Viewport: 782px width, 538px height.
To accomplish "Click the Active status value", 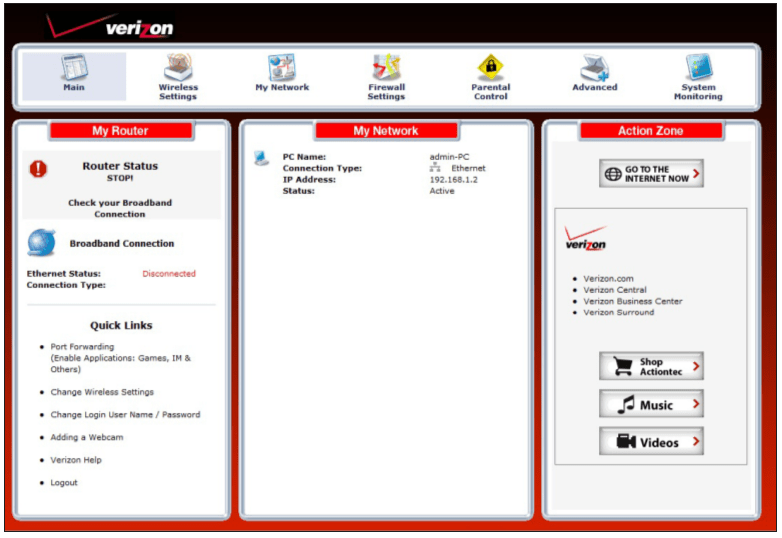I will point(442,191).
